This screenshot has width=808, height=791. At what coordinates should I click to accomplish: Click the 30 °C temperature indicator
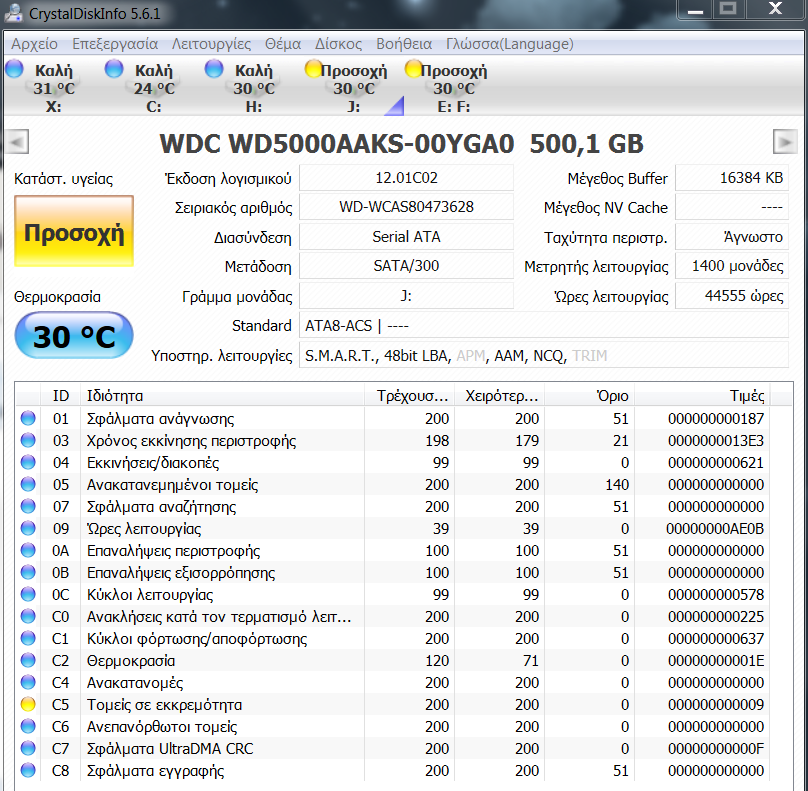[x=74, y=335]
